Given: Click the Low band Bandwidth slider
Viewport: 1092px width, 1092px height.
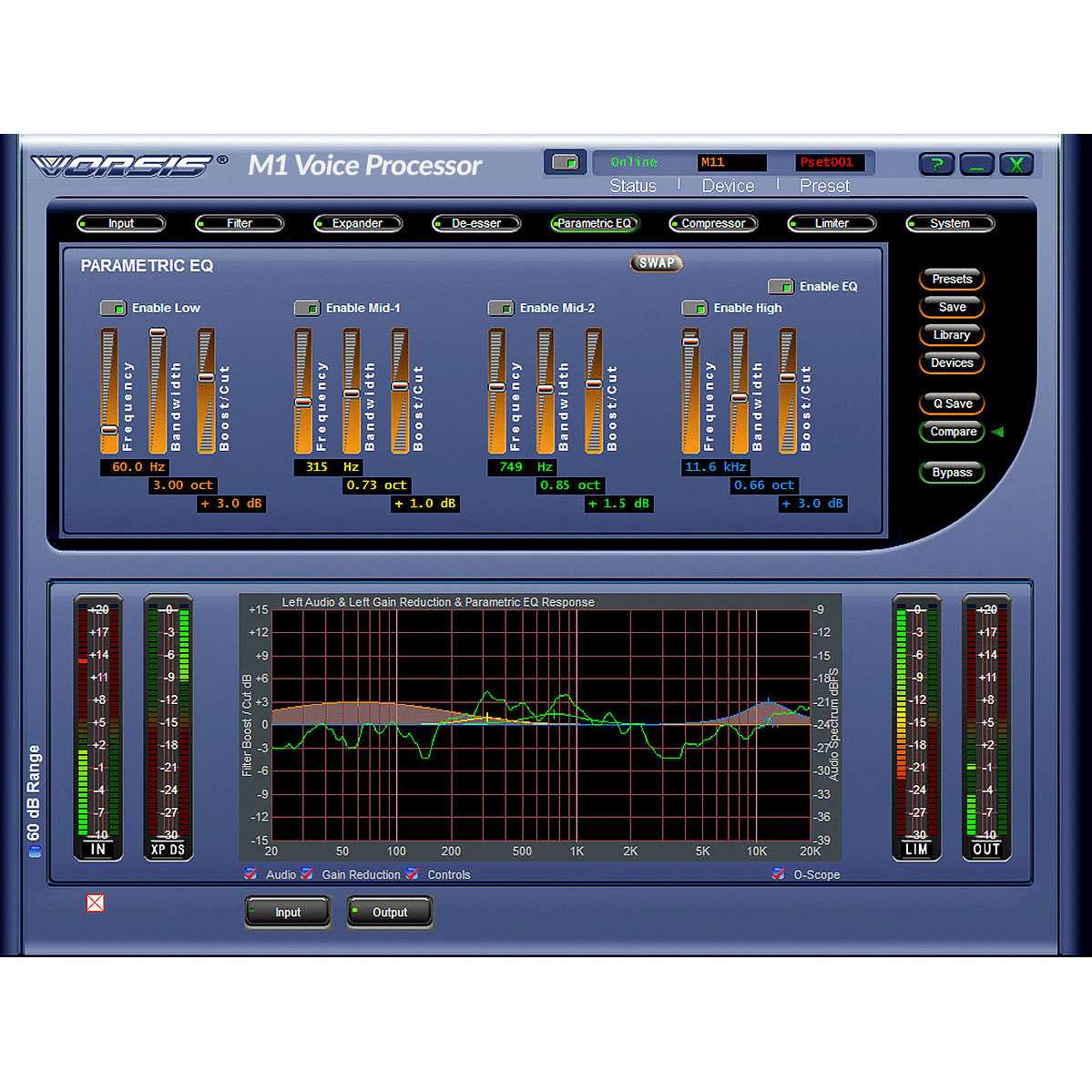Looking at the screenshot, I should [158, 391].
